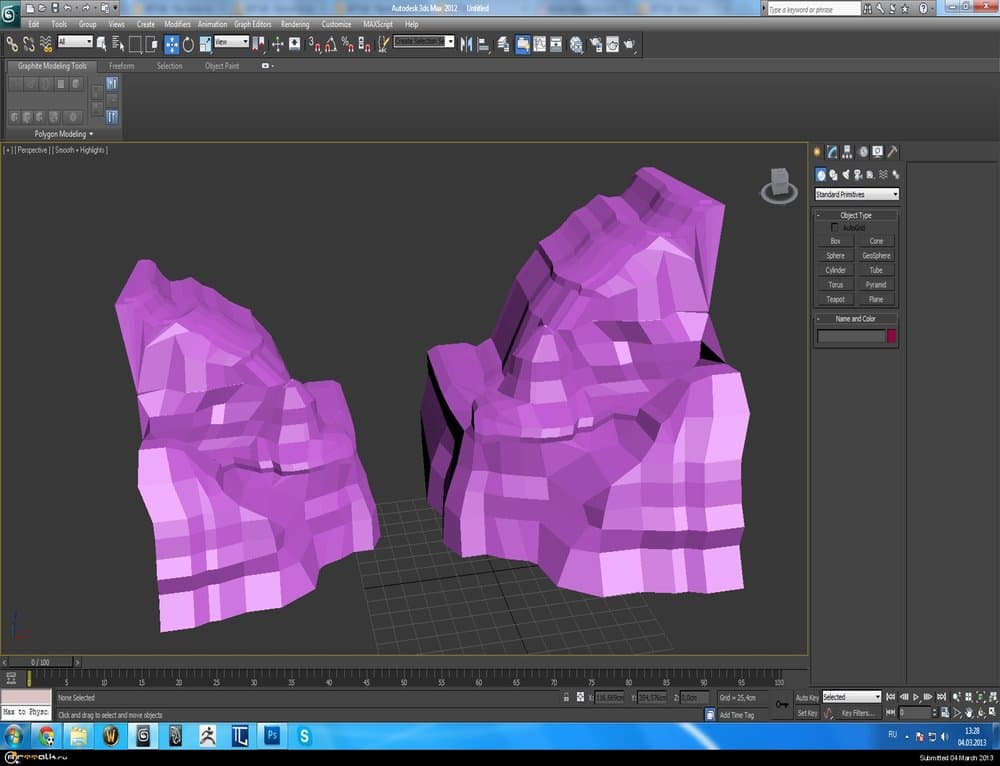Enable the AutoGrid checkbox
This screenshot has width=1000, height=766.
pyautogui.click(x=835, y=228)
